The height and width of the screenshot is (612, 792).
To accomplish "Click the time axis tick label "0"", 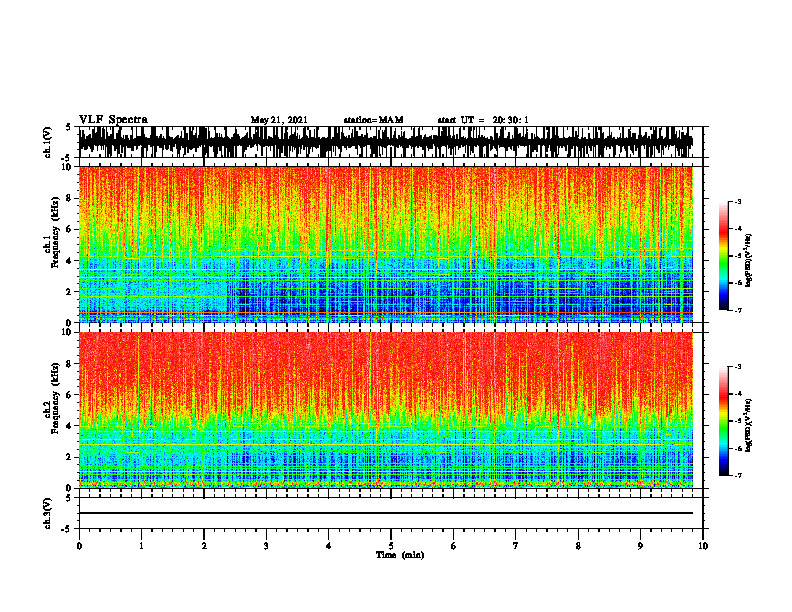I will 79,546.
